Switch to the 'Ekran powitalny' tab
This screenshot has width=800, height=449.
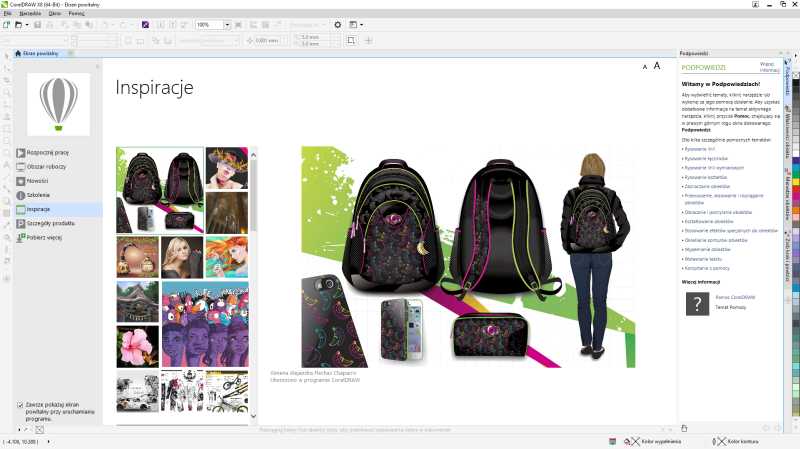click(x=38, y=53)
